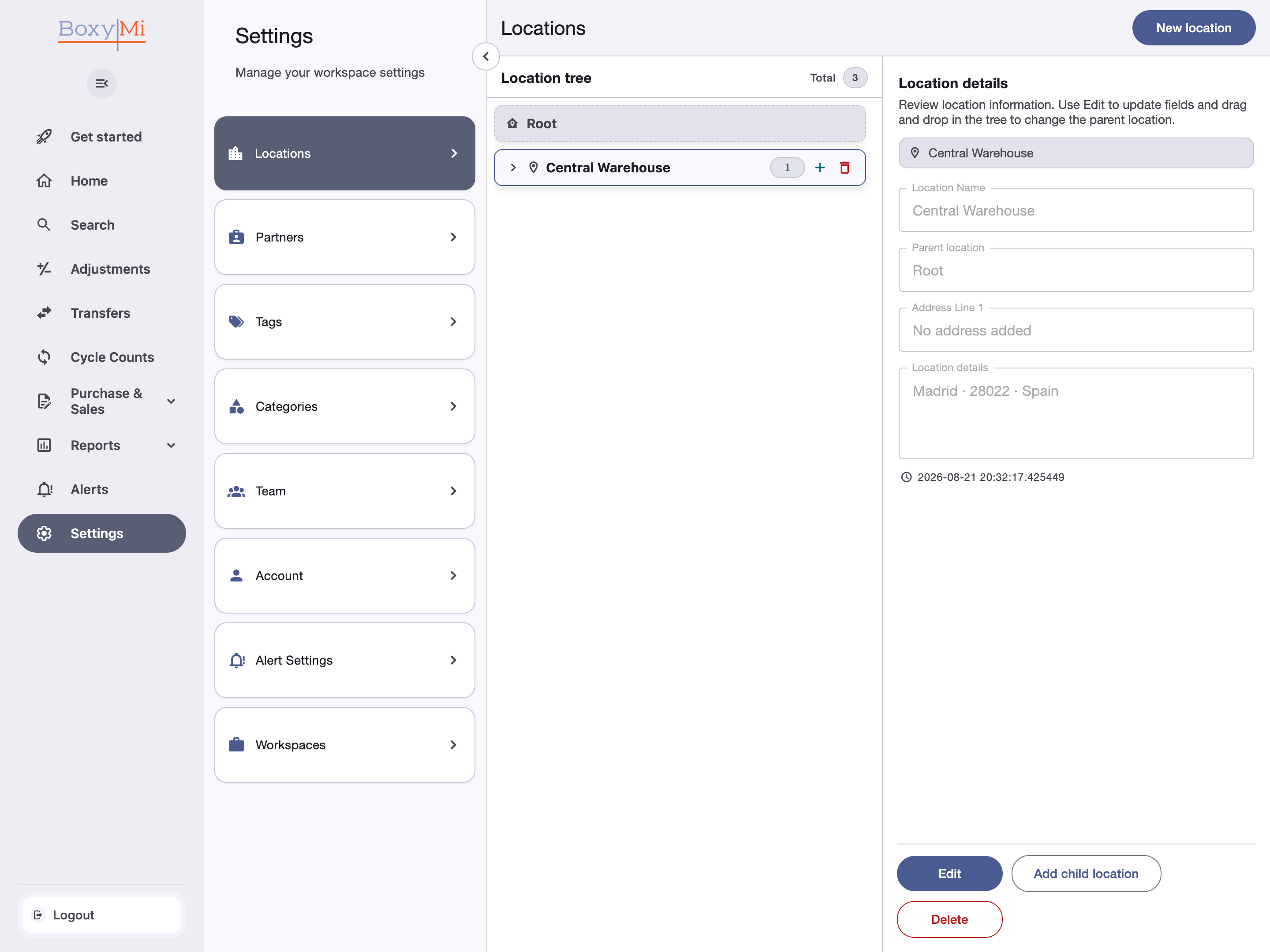Viewport: 1270px width, 952px height.
Task: Expand the Reports submenu chevron
Action: point(171,445)
